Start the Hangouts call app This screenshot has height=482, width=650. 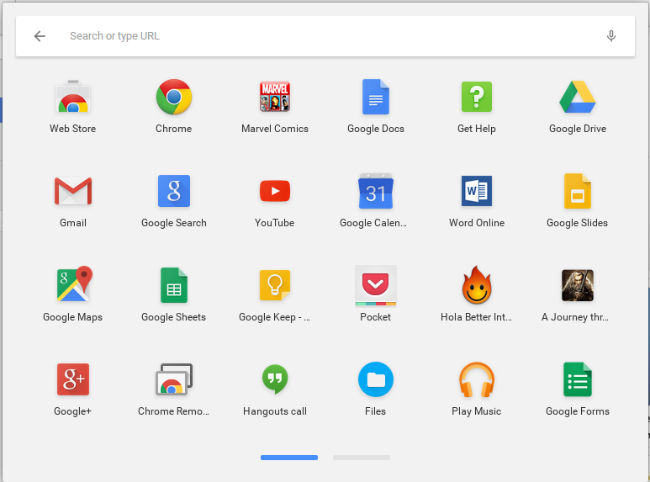[x=274, y=379]
